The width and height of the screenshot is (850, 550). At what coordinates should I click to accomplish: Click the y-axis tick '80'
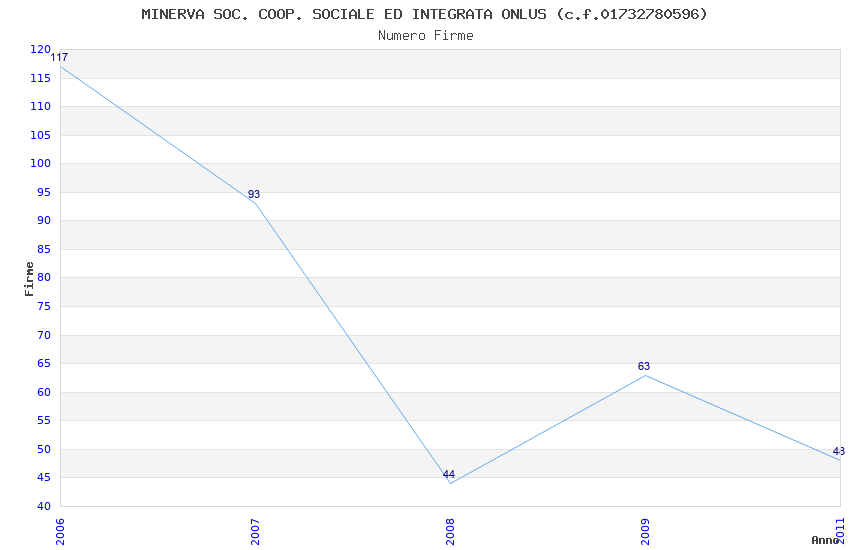tap(44, 277)
